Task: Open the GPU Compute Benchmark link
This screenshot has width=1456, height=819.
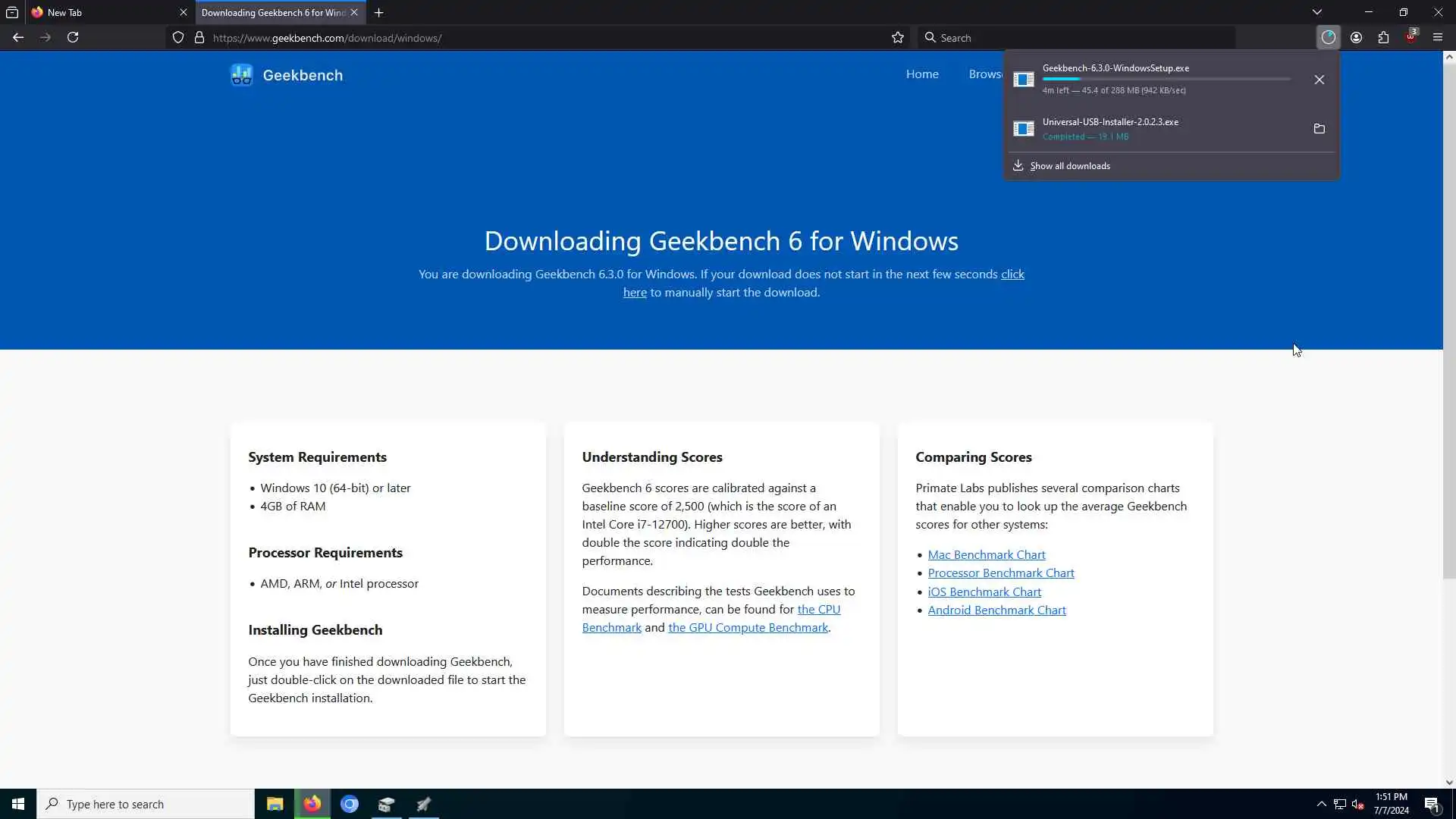Action: [x=748, y=627]
